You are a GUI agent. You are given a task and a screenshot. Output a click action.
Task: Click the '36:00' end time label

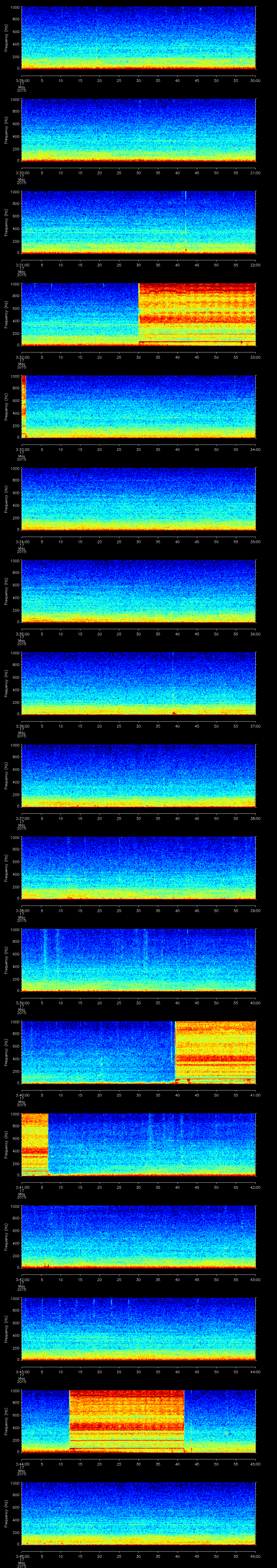click(x=256, y=634)
